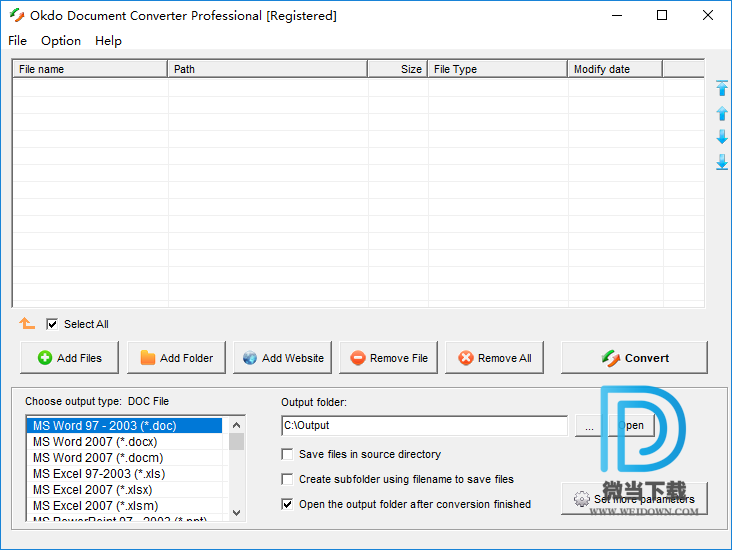The image size is (732, 550).
Task: Select MS Word 97 - 2003 (*.doc) output type
Action: tap(125, 426)
